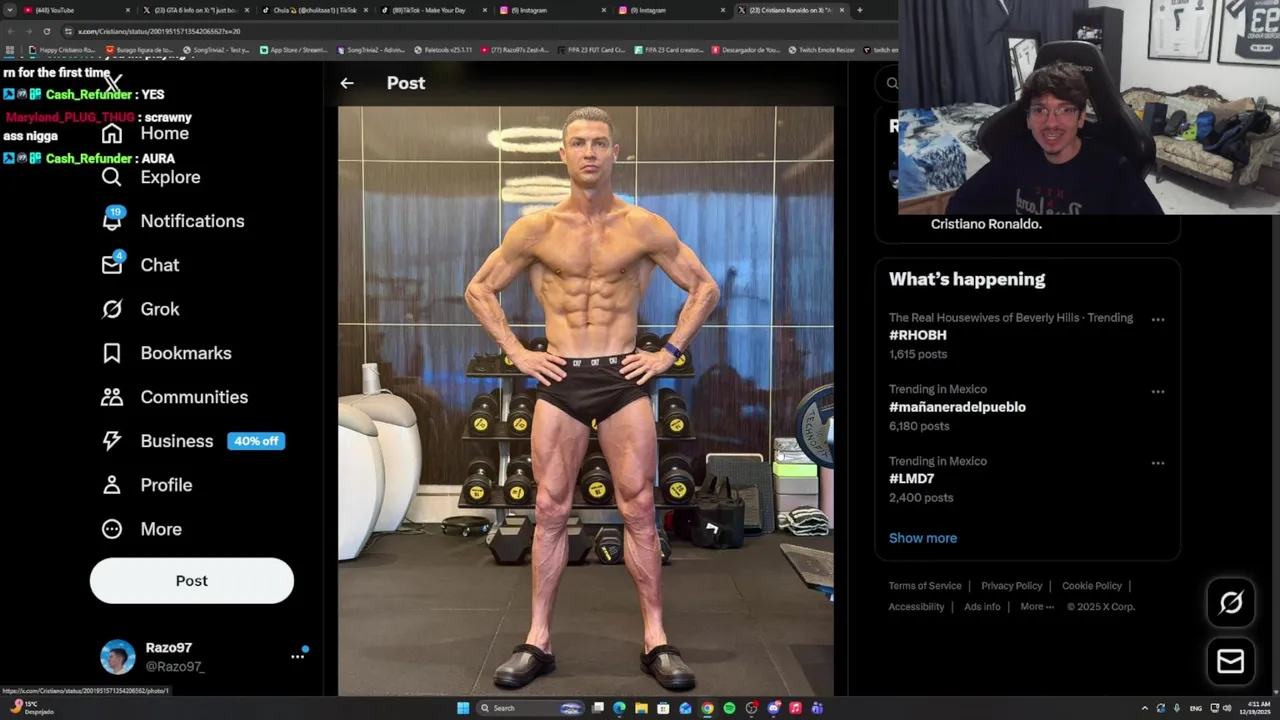This screenshot has width=1280, height=720.
Task: Switch to the second Instagram tab
Action: tap(670, 10)
